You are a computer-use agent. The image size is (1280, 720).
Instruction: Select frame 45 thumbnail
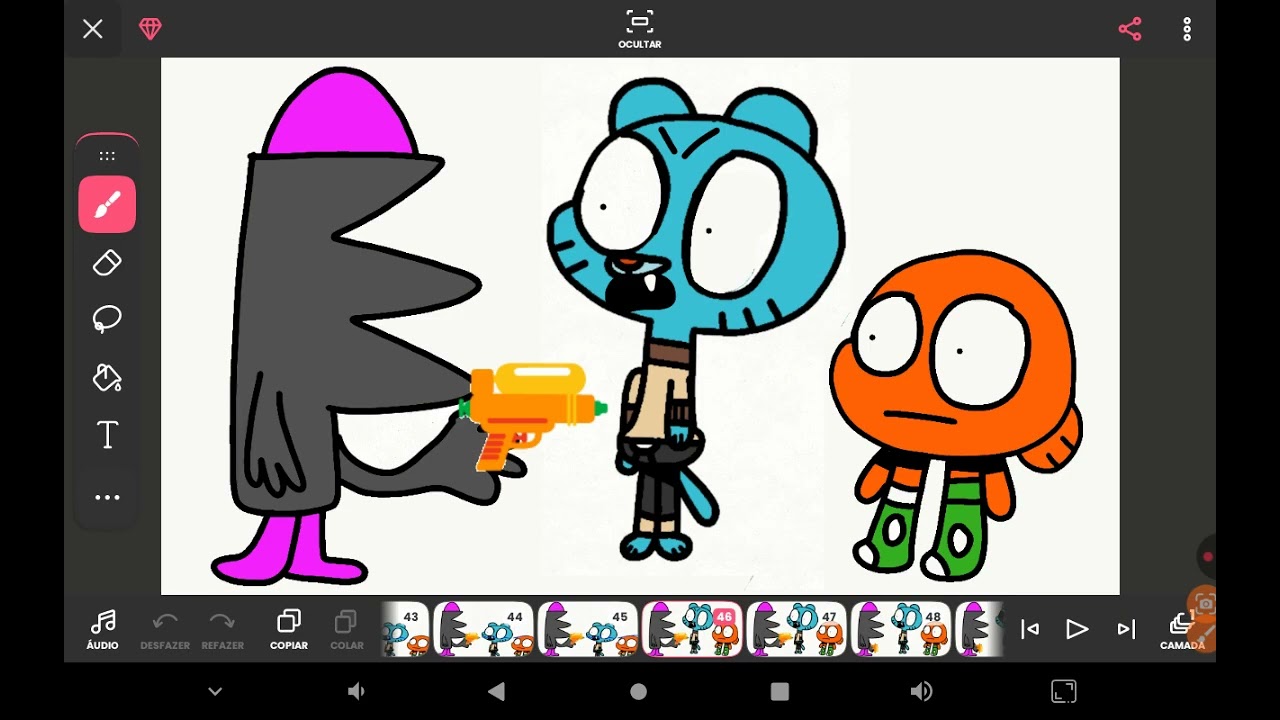pos(587,629)
